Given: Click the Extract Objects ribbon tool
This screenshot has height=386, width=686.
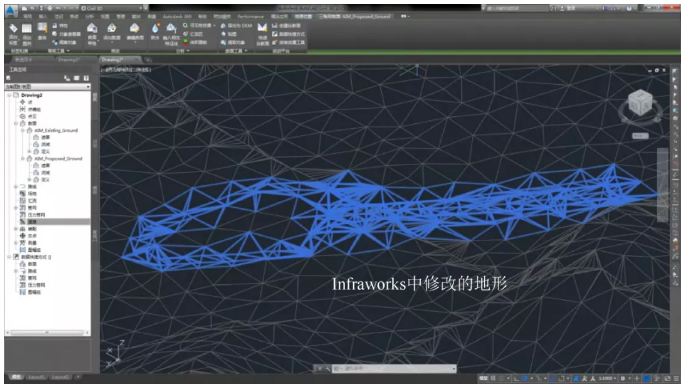Looking at the screenshot, I should (233, 42).
